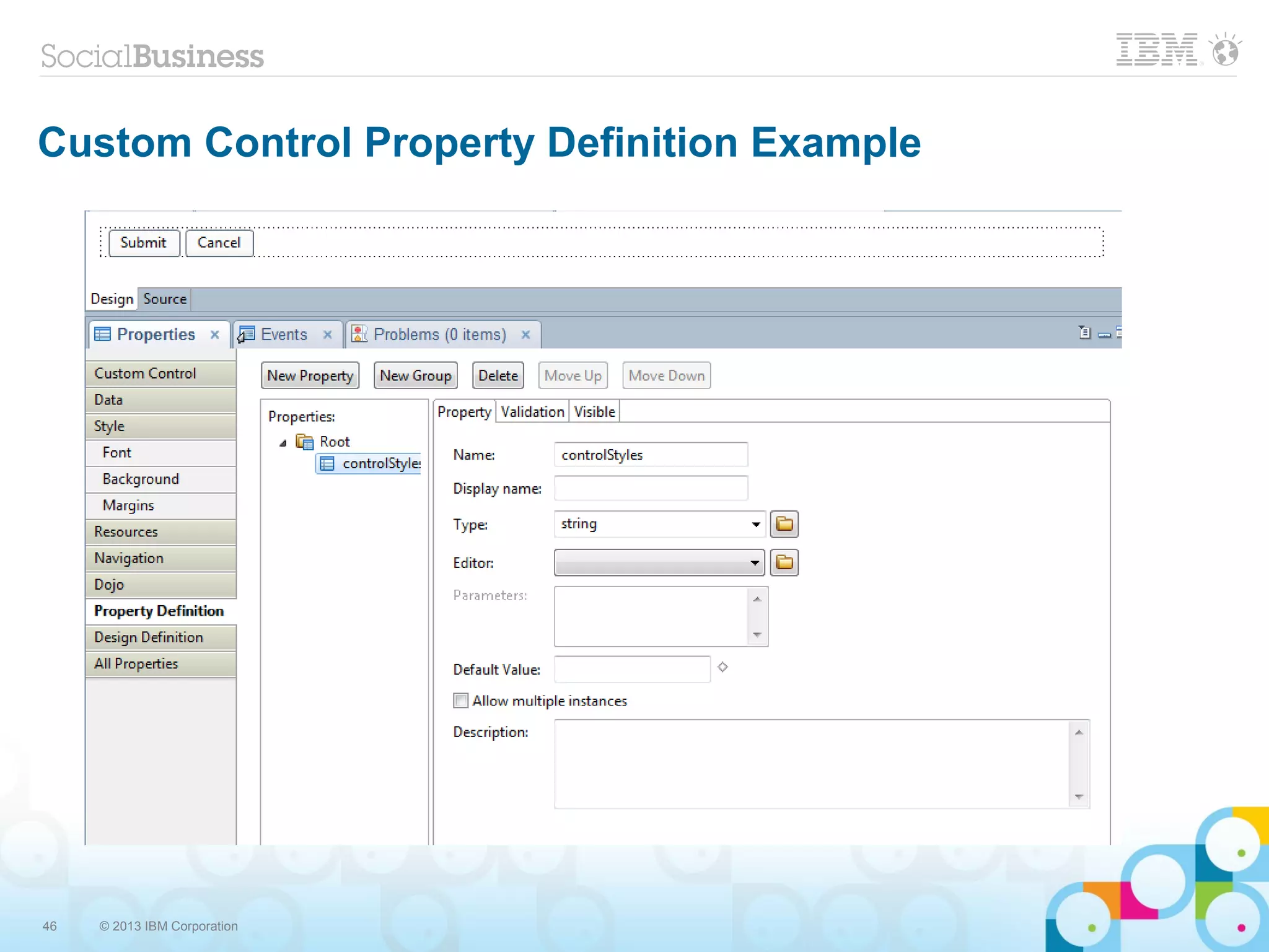The height and width of the screenshot is (952, 1269).
Task: Click Parameters scrollbar down arrow
Action: coord(757,635)
